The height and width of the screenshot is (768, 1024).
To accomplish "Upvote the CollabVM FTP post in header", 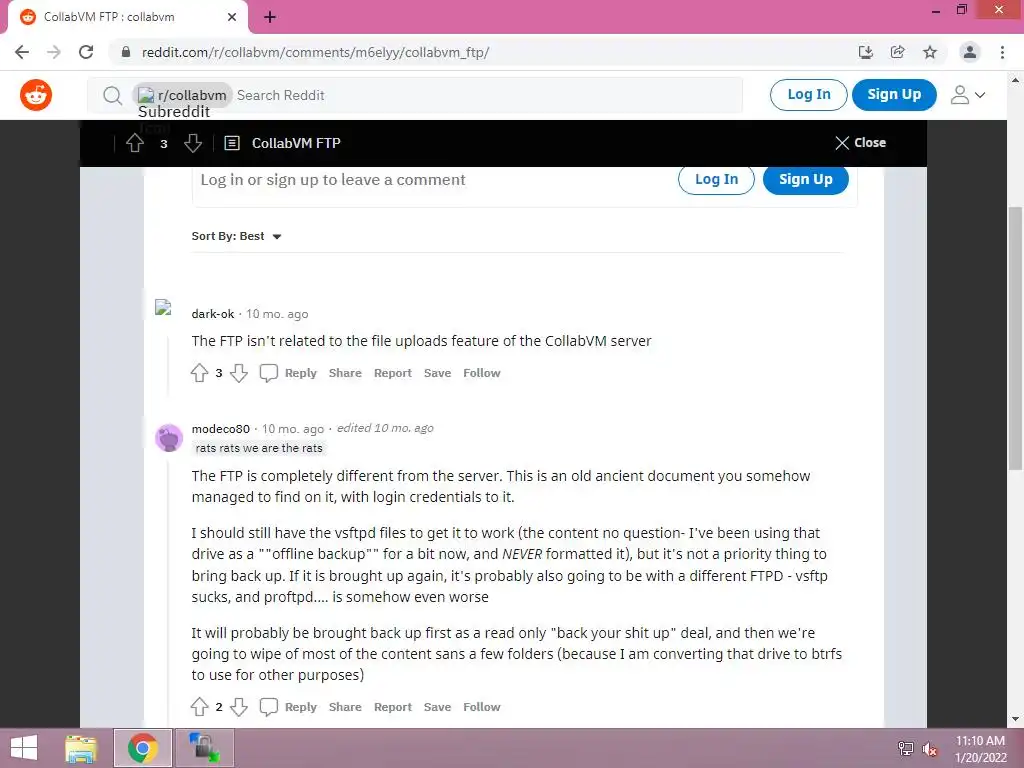I will pyautogui.click(x=135, y=143).
